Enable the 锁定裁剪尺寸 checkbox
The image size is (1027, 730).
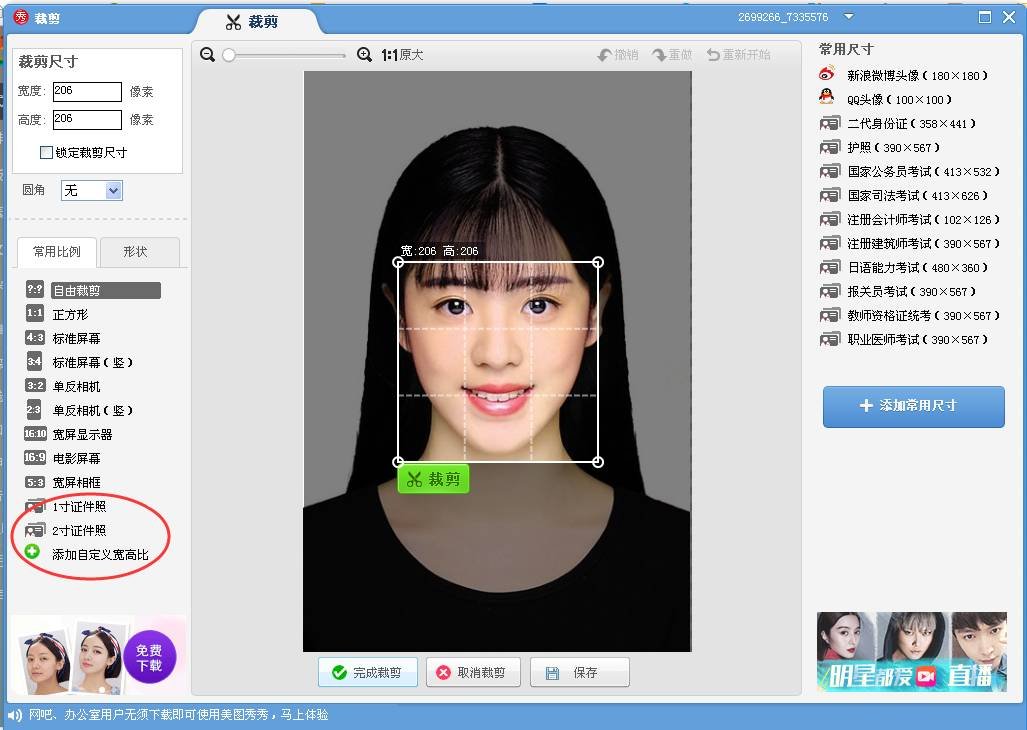[46, 153]
